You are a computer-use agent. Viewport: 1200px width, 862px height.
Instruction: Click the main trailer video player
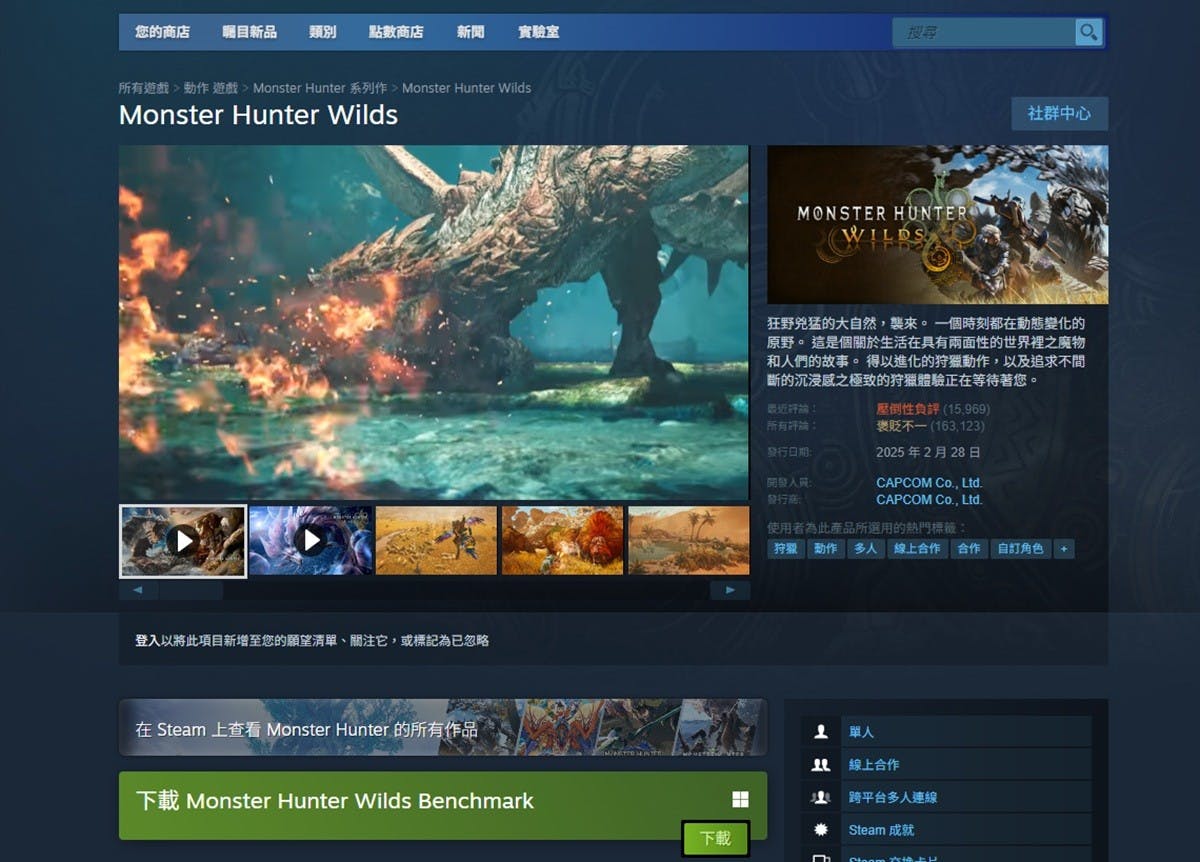(x=434, y=322)
